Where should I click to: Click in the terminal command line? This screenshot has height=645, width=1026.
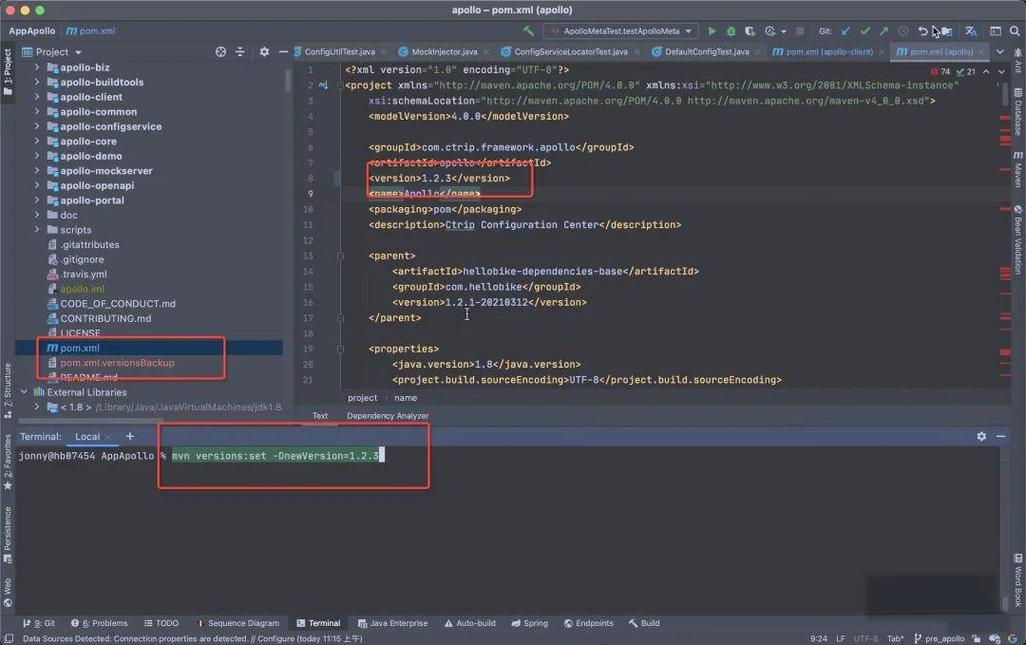[x=275, y=456]
